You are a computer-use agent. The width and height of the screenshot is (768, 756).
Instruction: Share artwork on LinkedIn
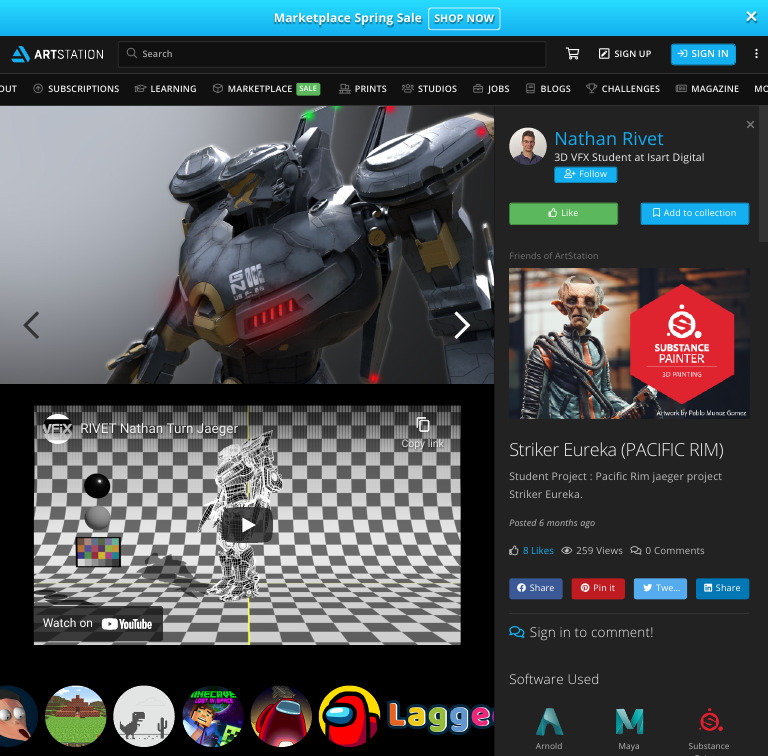(722, 588)
